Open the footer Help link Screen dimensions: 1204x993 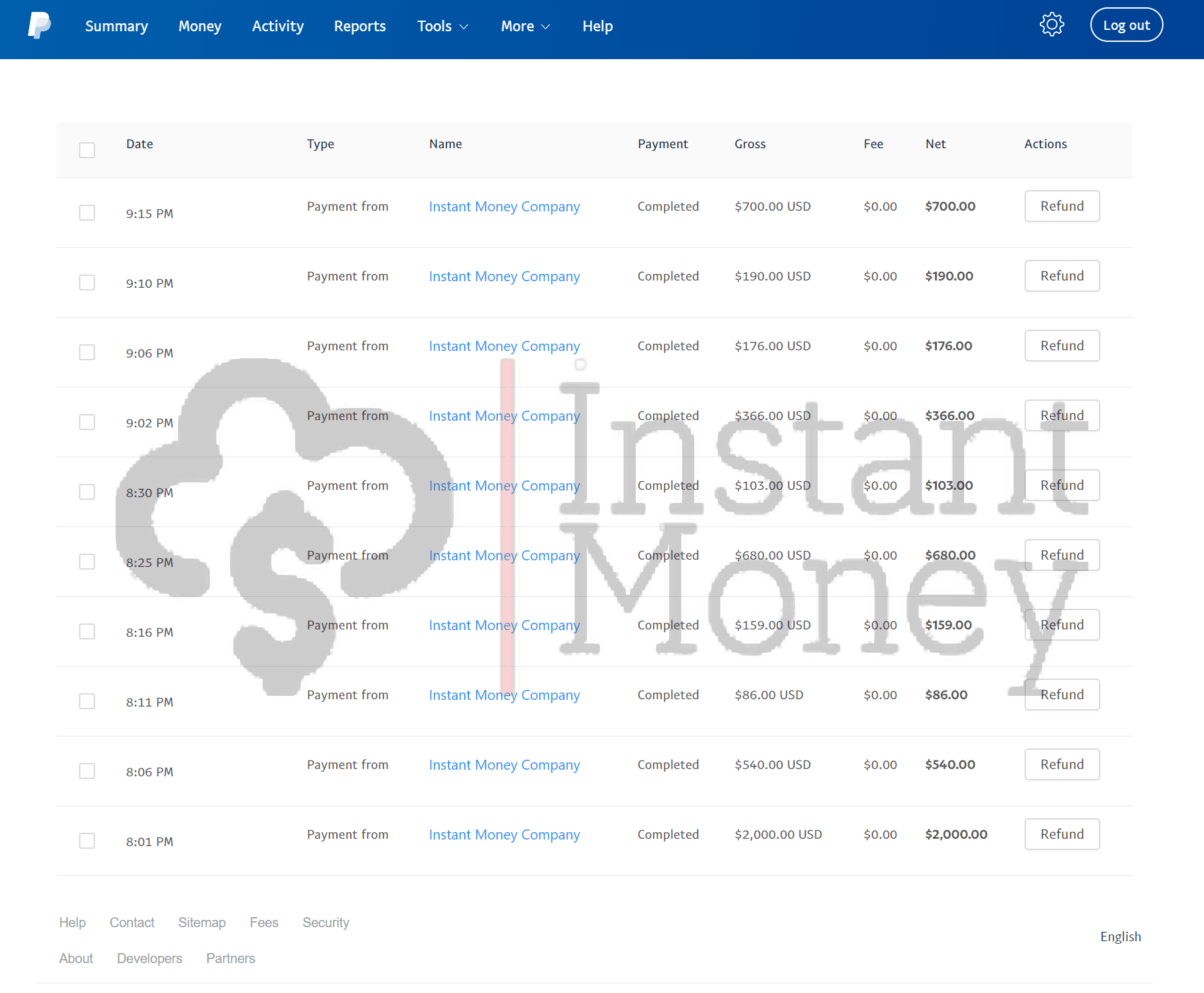pyautogui.click(x=72, y=923)
